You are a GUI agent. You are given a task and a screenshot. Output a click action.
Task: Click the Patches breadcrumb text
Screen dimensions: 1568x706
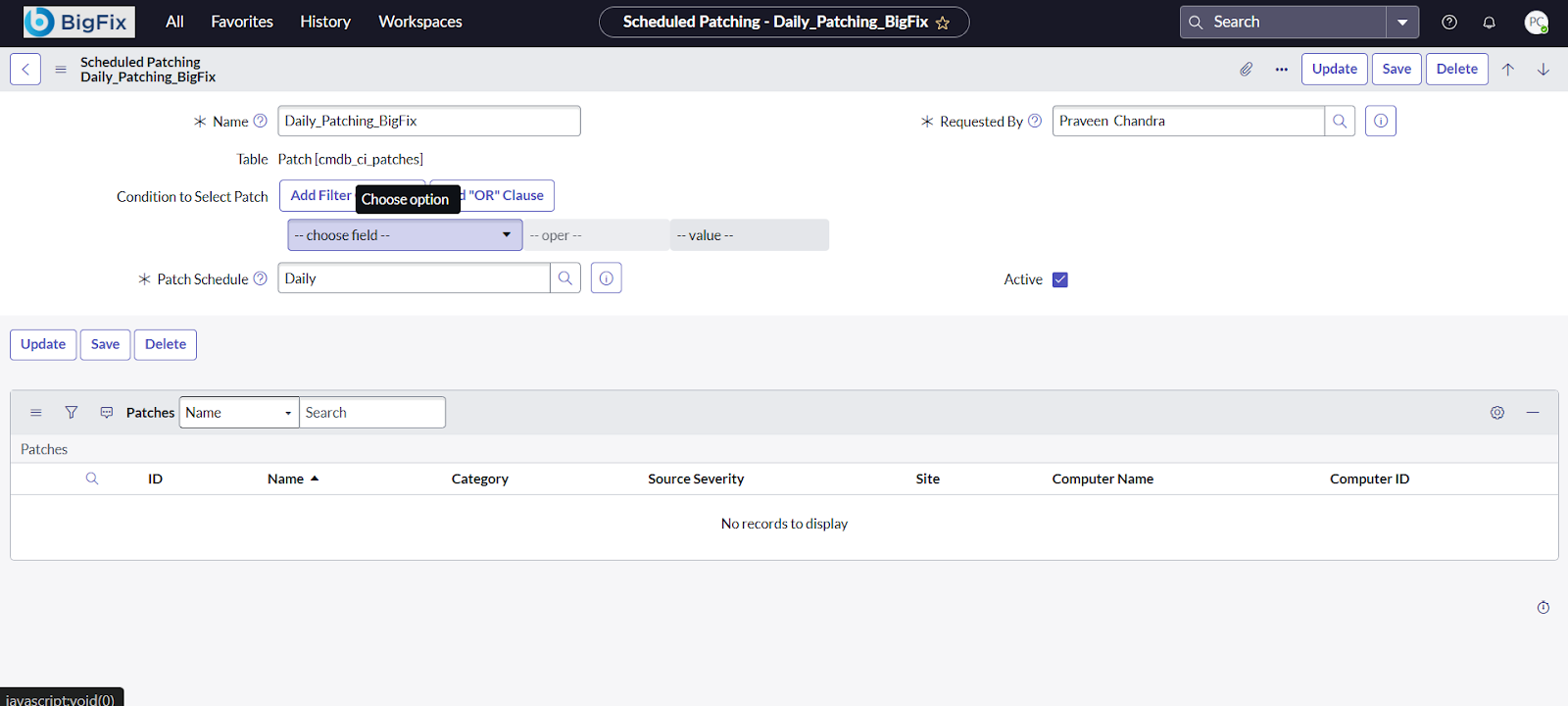pyautogui.click(x=44, y=449)
